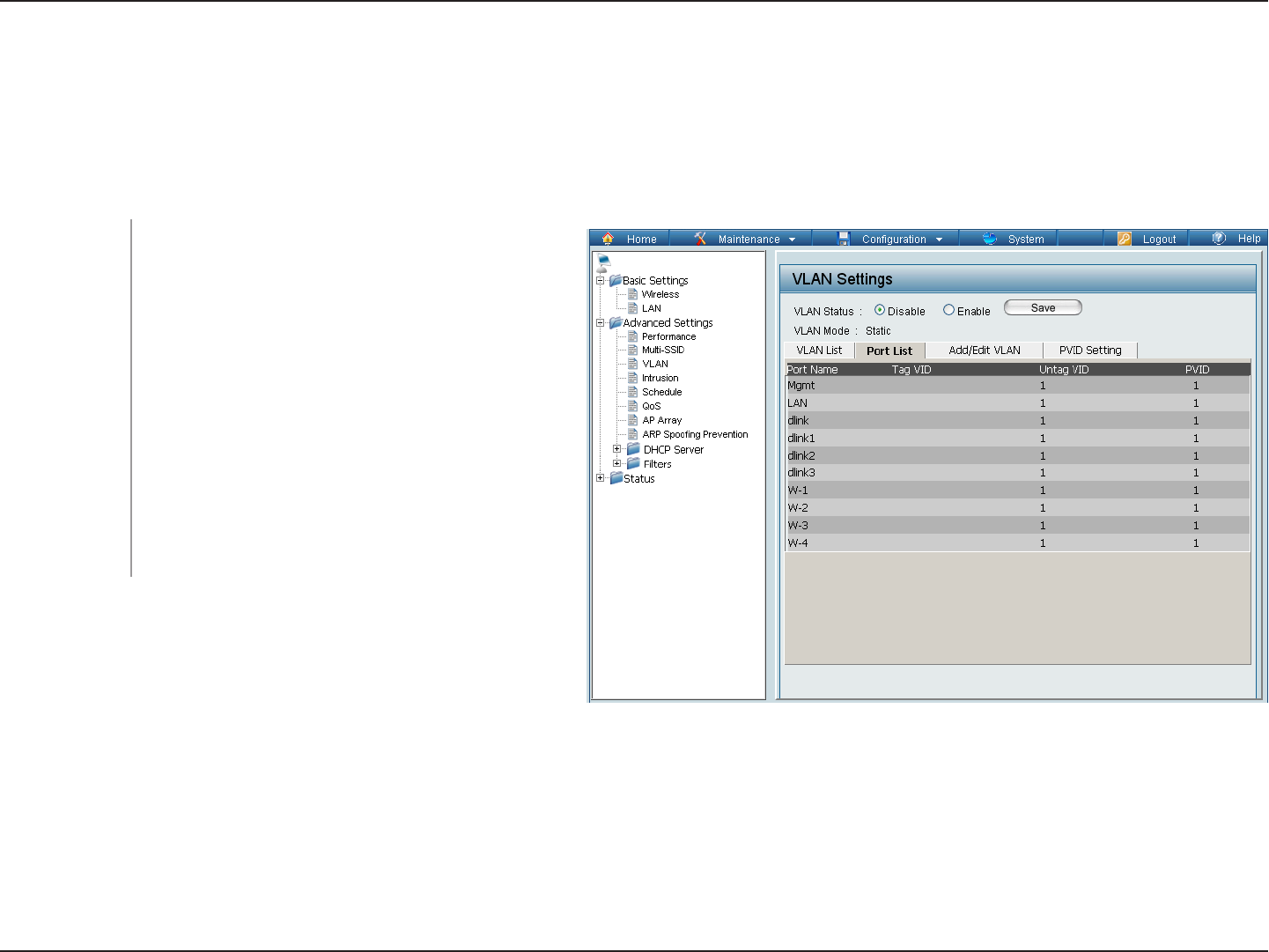Click the Home house icon
Viewport: 1269px width, 952px height.
click(608, 238)
